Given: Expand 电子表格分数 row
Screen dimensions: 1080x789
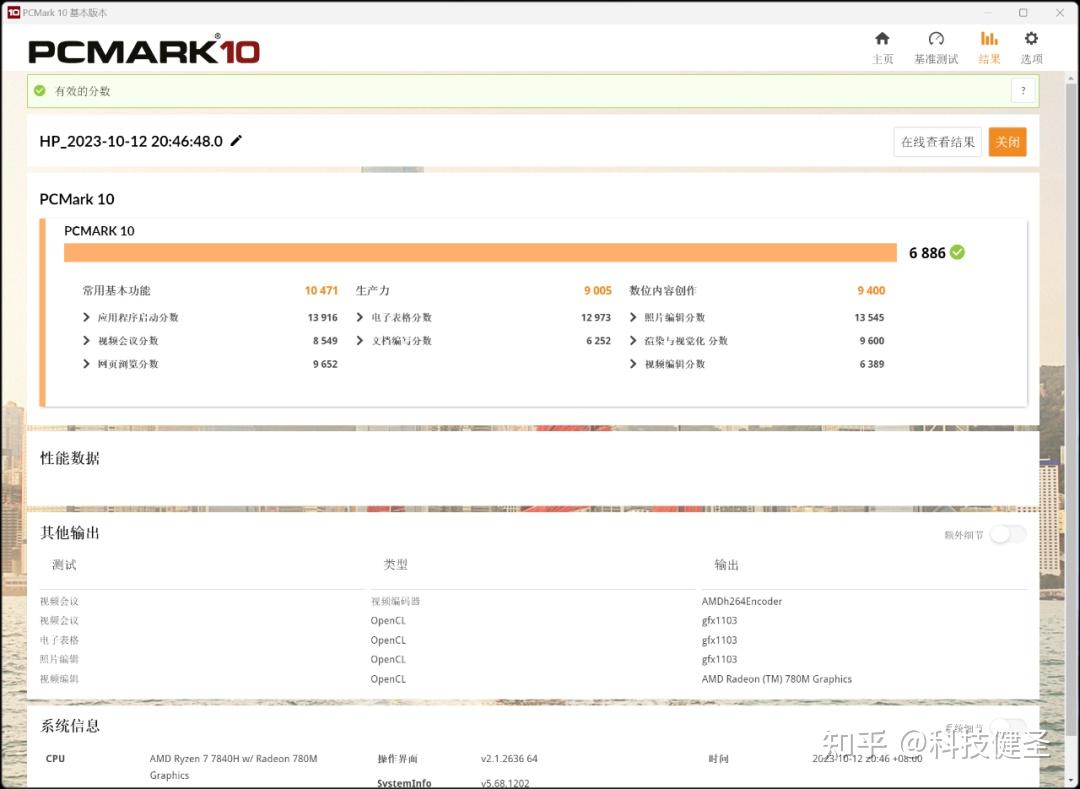Looking at the screenshot, I should (360, 317).
